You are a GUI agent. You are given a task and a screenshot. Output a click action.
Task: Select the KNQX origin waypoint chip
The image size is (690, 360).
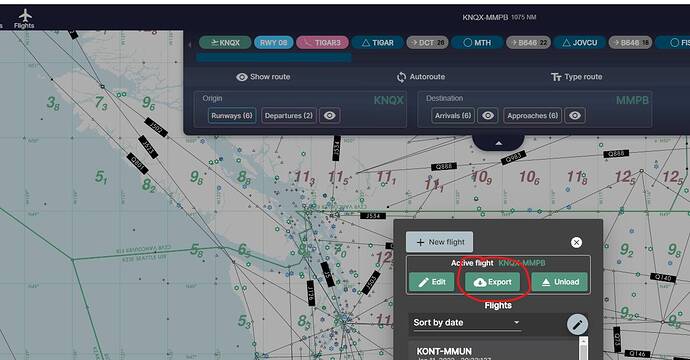225,43
